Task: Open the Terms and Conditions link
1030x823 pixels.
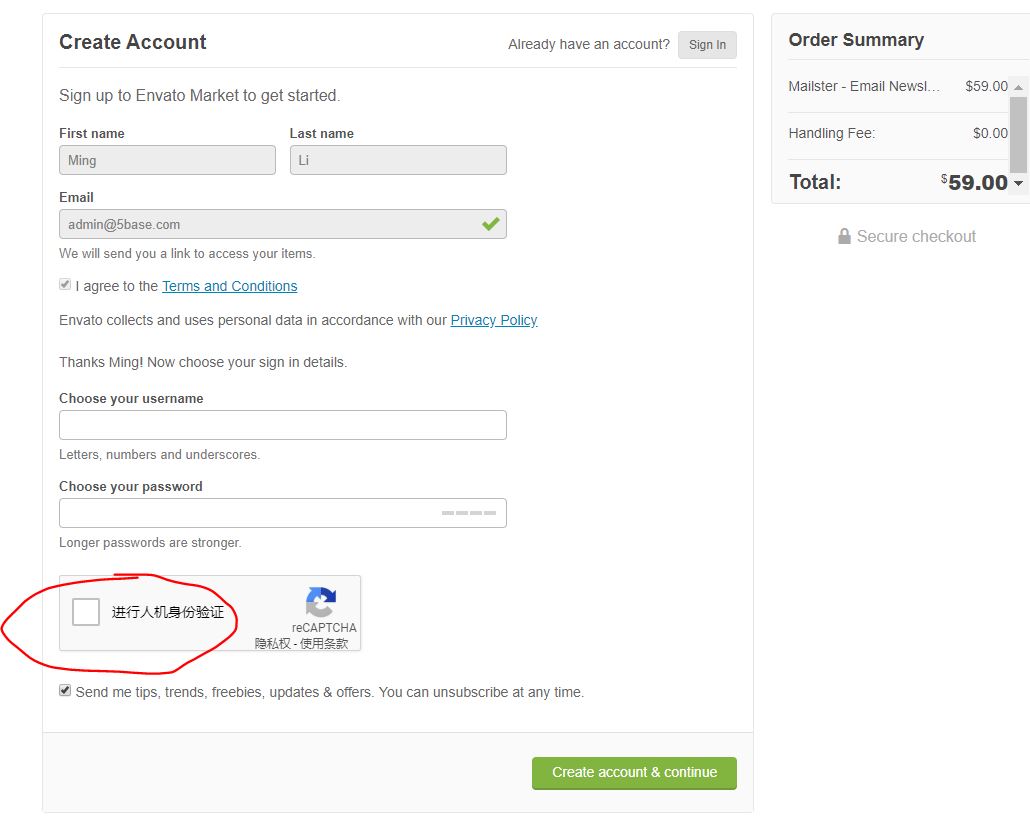Action: tap(230, 286)
